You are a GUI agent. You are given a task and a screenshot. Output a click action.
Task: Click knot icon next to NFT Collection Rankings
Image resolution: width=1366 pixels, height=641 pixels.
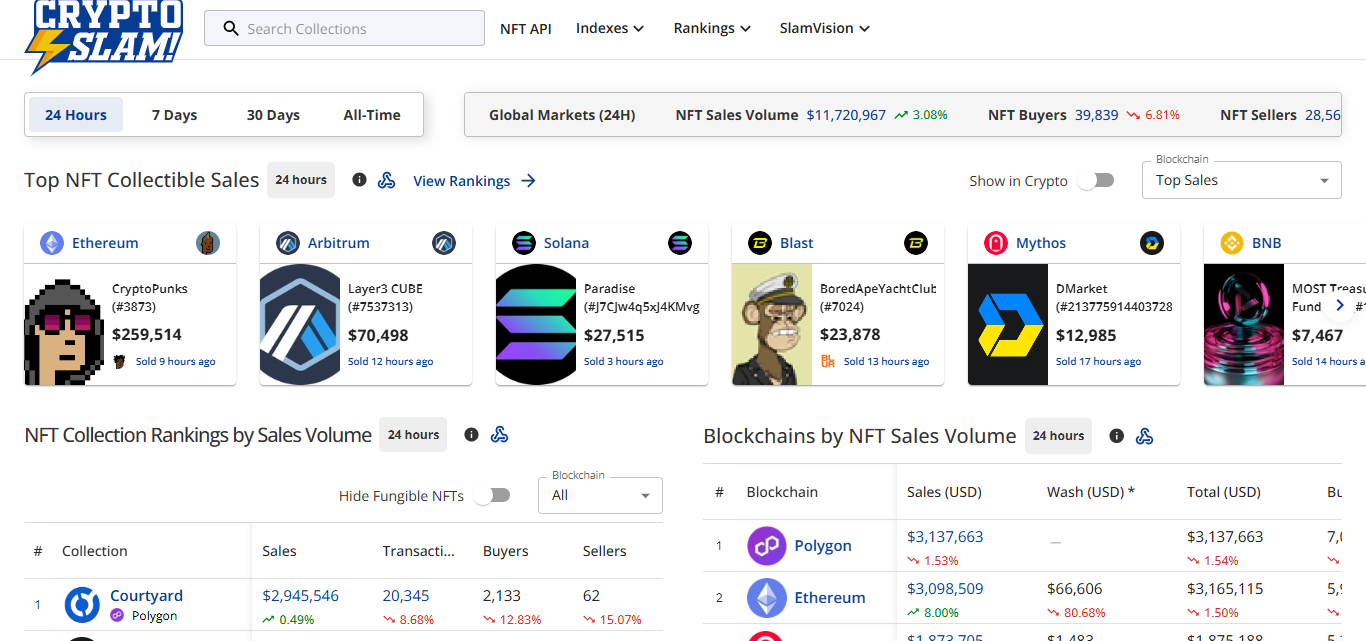(x=500, y=435)
